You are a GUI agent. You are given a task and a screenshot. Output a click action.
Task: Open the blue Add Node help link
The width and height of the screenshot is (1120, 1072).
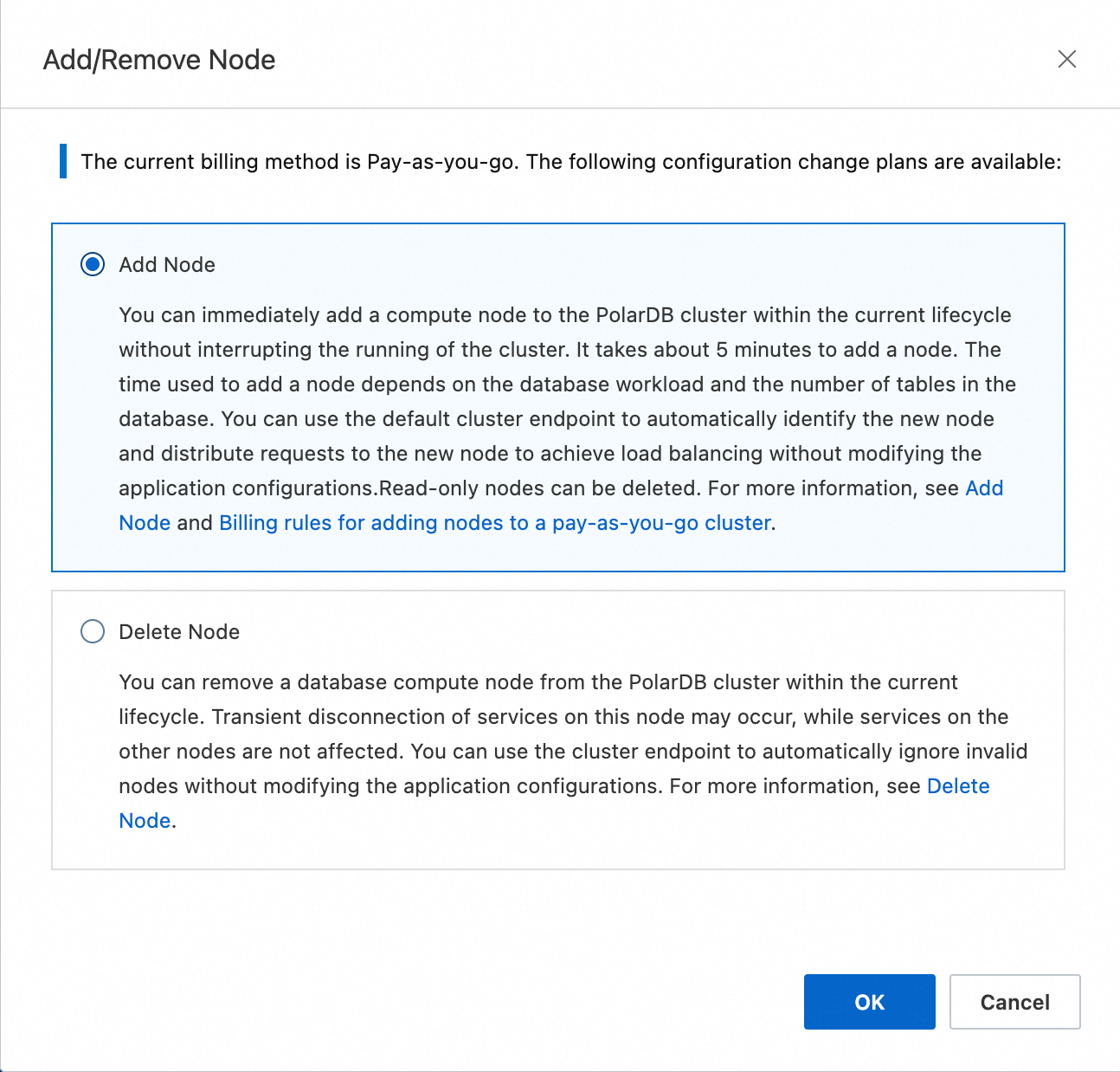(984, 488)
